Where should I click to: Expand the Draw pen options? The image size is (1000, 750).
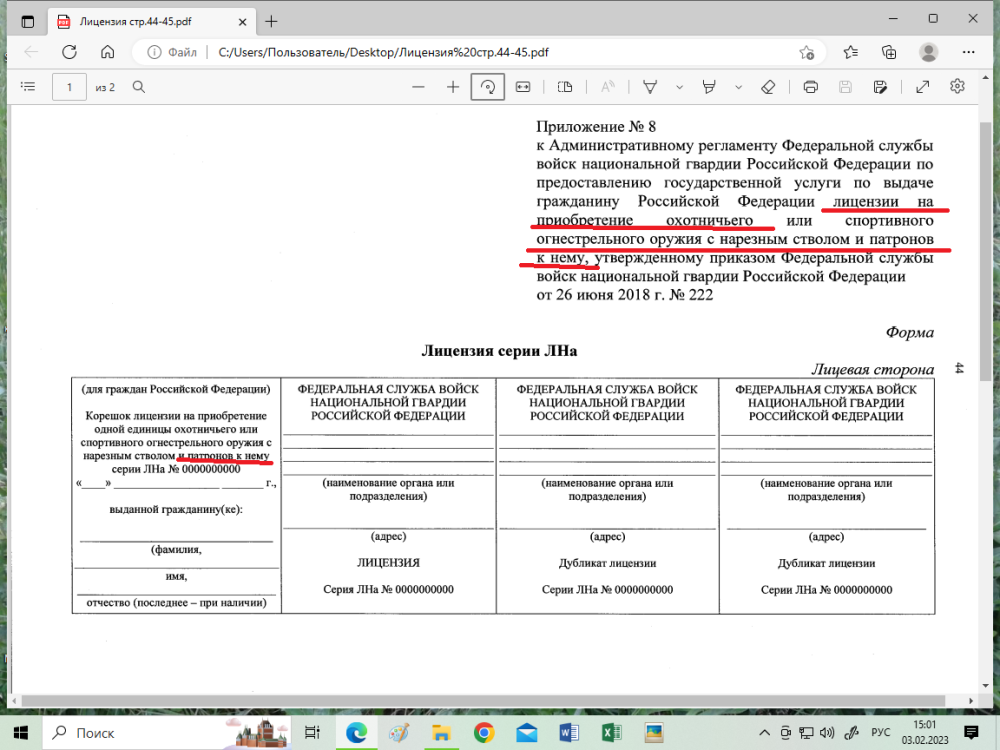coord(678,87)
